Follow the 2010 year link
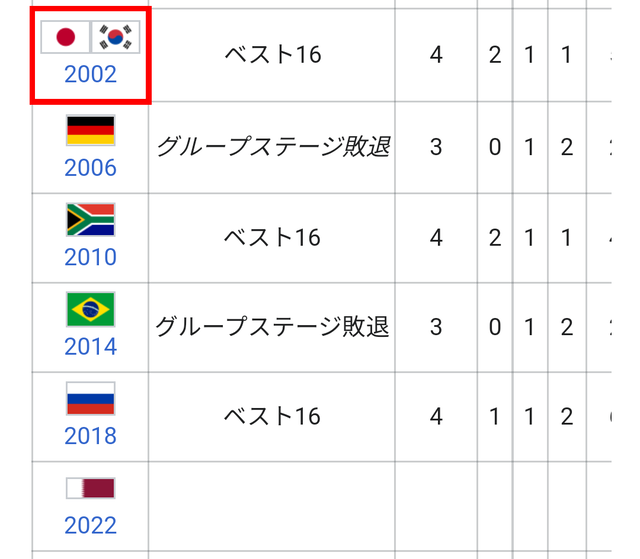This screenshot has width=640, height=559. 91,257
